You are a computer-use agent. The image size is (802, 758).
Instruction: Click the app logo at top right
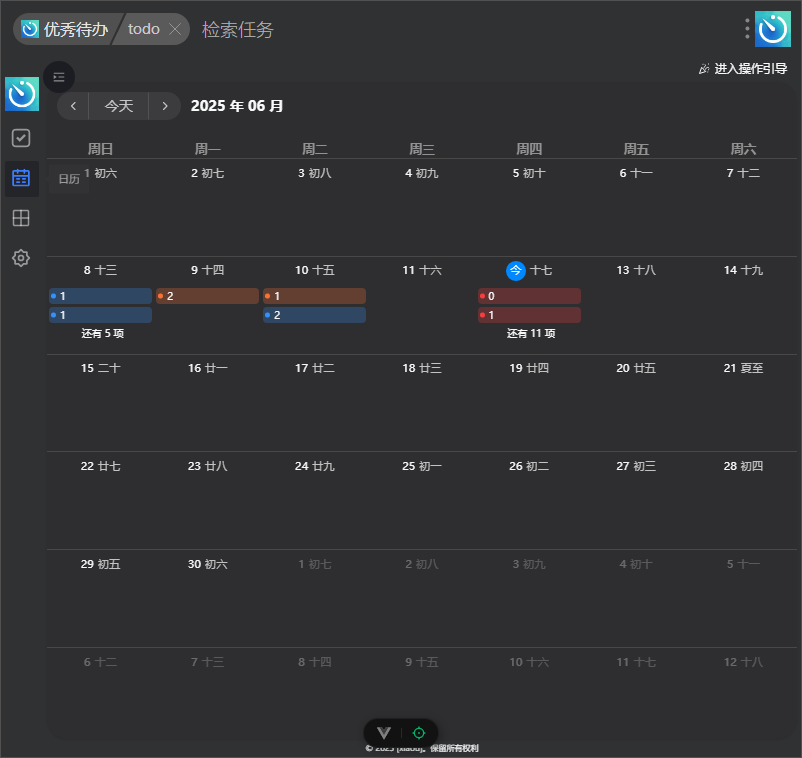tap(772, 29)
